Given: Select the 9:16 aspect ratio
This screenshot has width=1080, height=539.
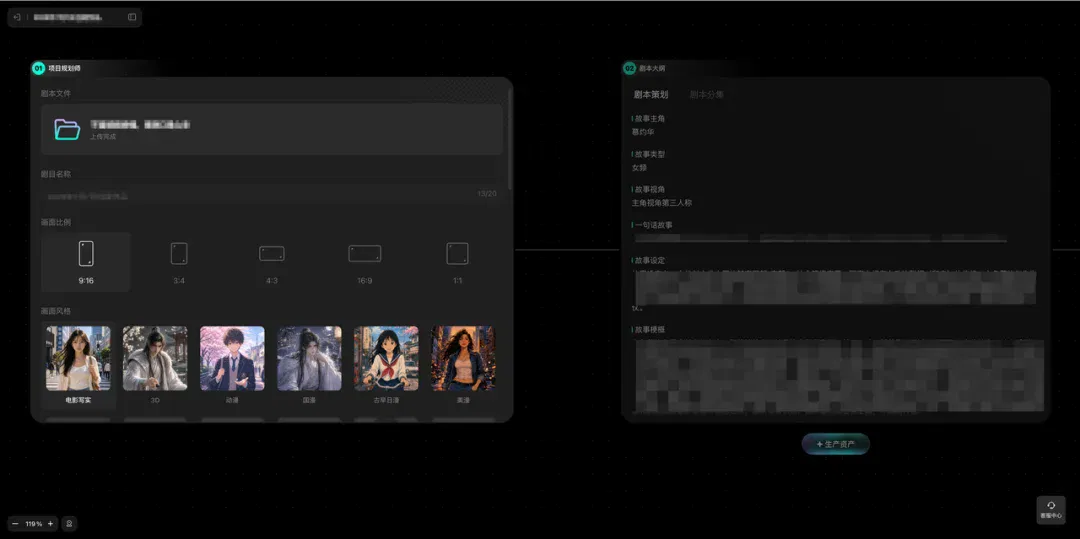Looking at the screenshot, I should 86,262.
